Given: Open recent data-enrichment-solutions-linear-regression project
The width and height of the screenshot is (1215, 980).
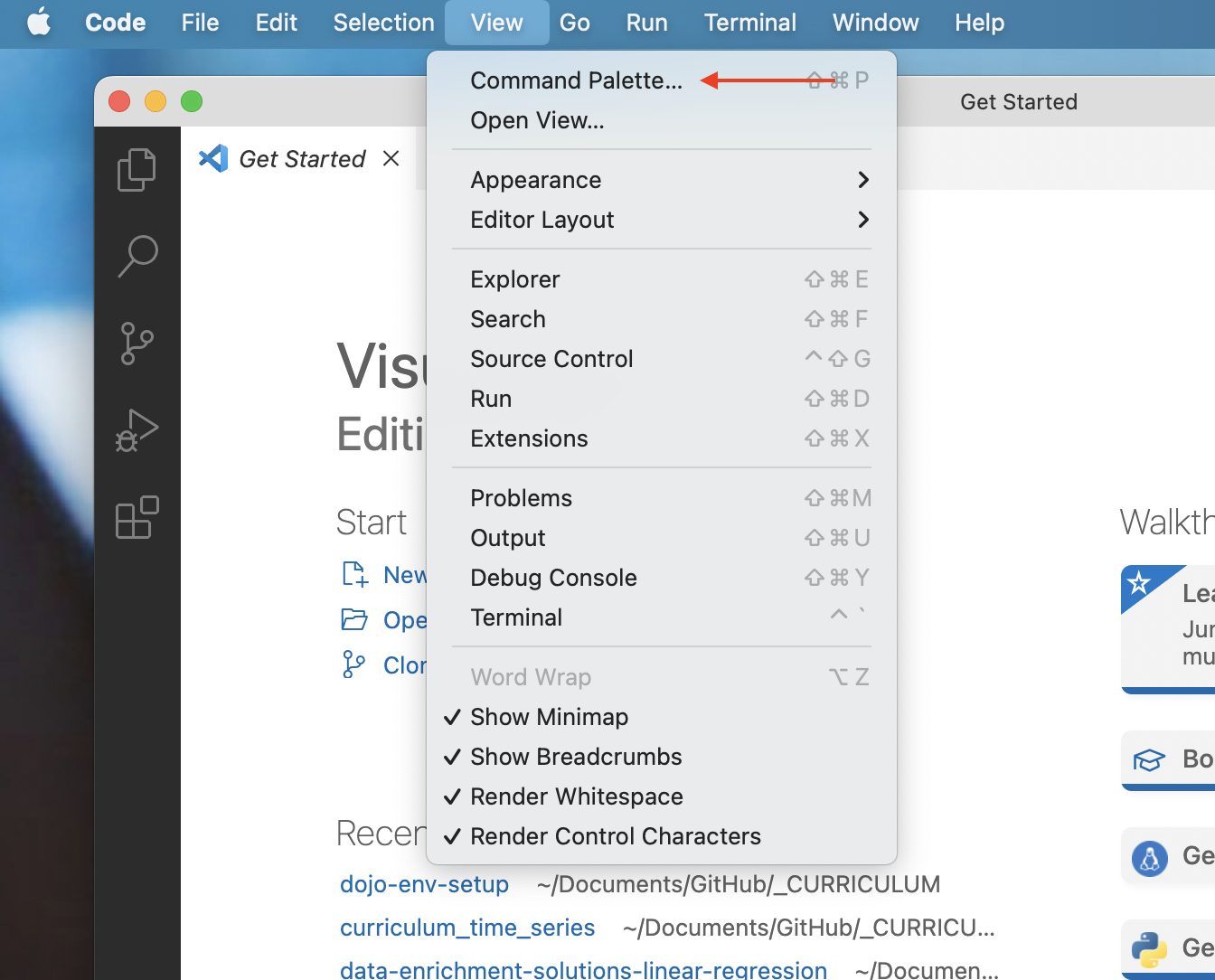Looking at the screenshot, I should [583, 970].
